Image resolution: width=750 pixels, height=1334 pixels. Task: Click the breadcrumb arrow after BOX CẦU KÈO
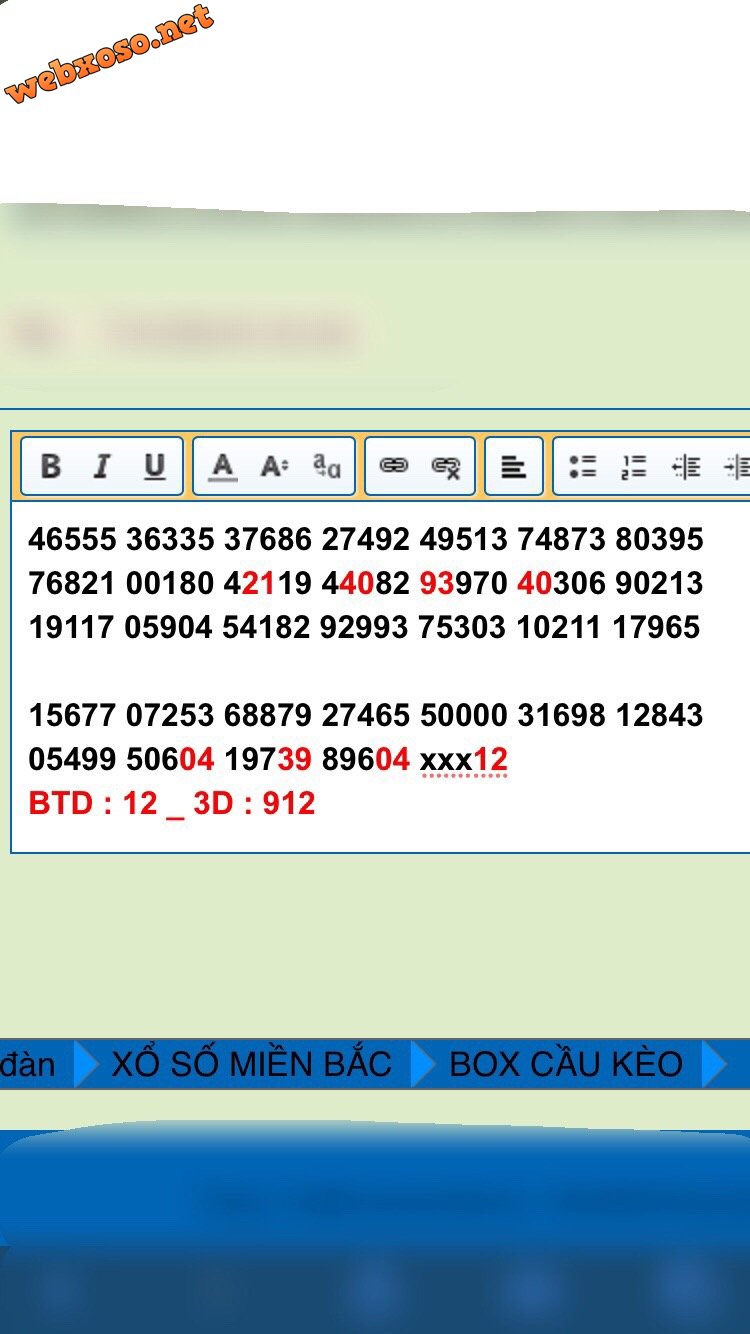[714, 1064]
